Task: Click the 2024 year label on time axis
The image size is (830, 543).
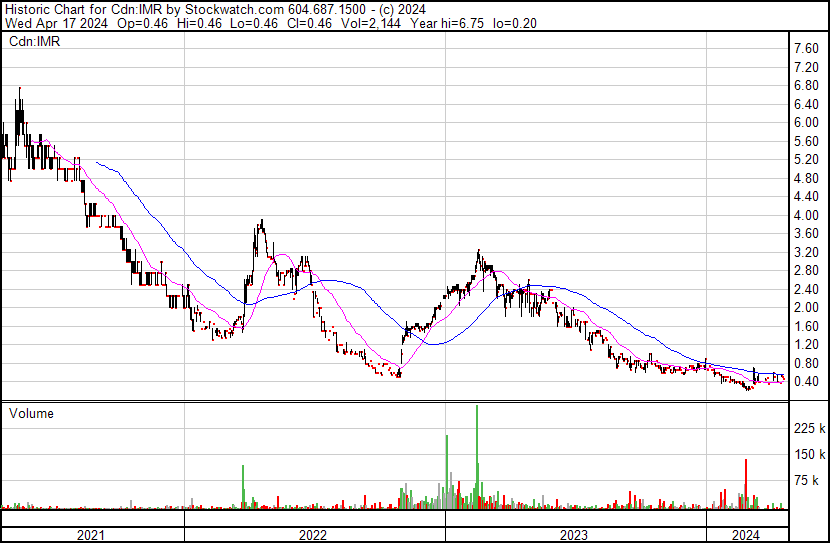Action: (746, 535)
